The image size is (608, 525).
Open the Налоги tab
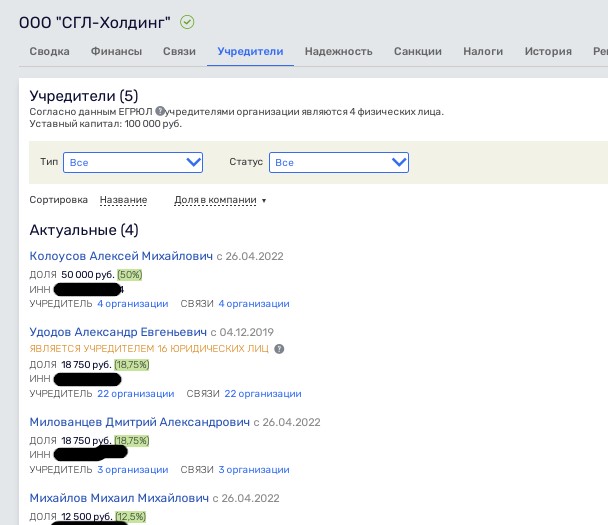(x=483, y=52)
